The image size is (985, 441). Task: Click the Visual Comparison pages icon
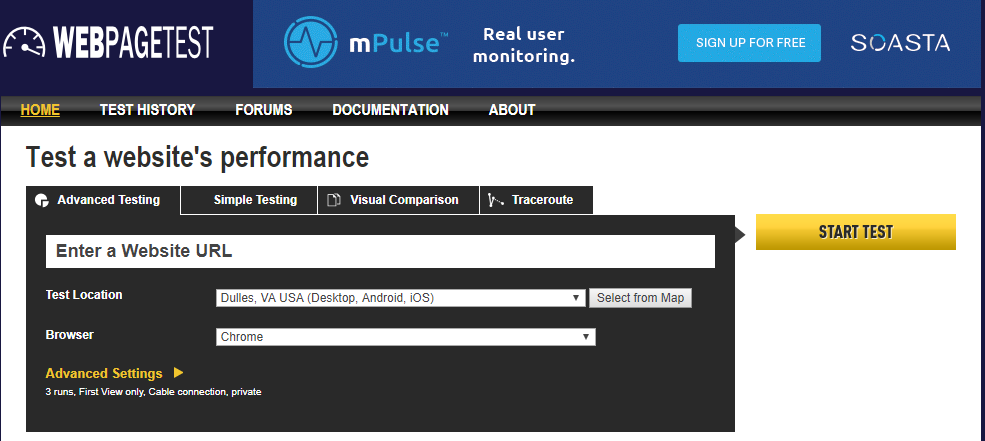pyautogui.click(x=334, y=200)
